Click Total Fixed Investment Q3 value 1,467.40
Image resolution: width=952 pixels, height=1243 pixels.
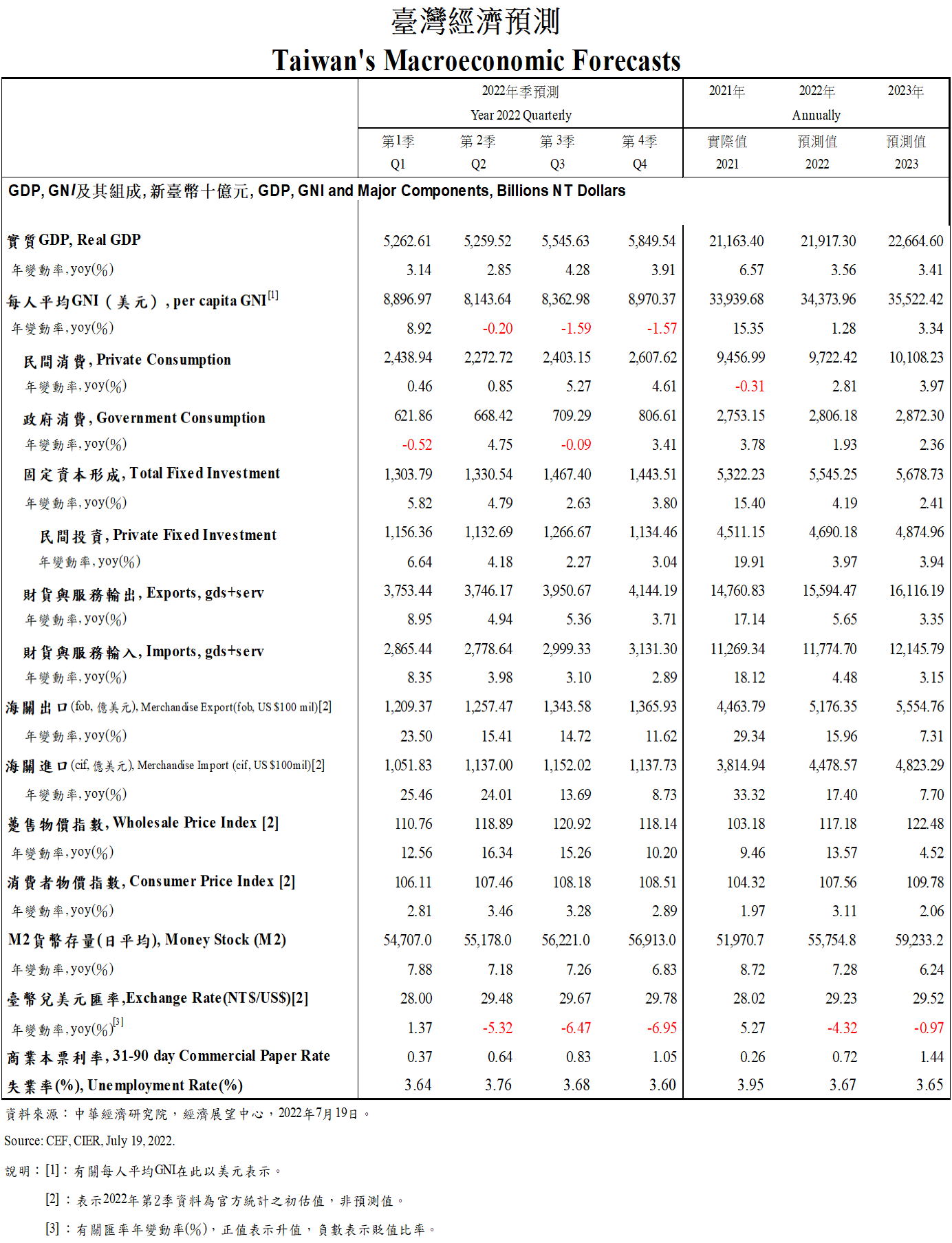click(x=567, y=475)
